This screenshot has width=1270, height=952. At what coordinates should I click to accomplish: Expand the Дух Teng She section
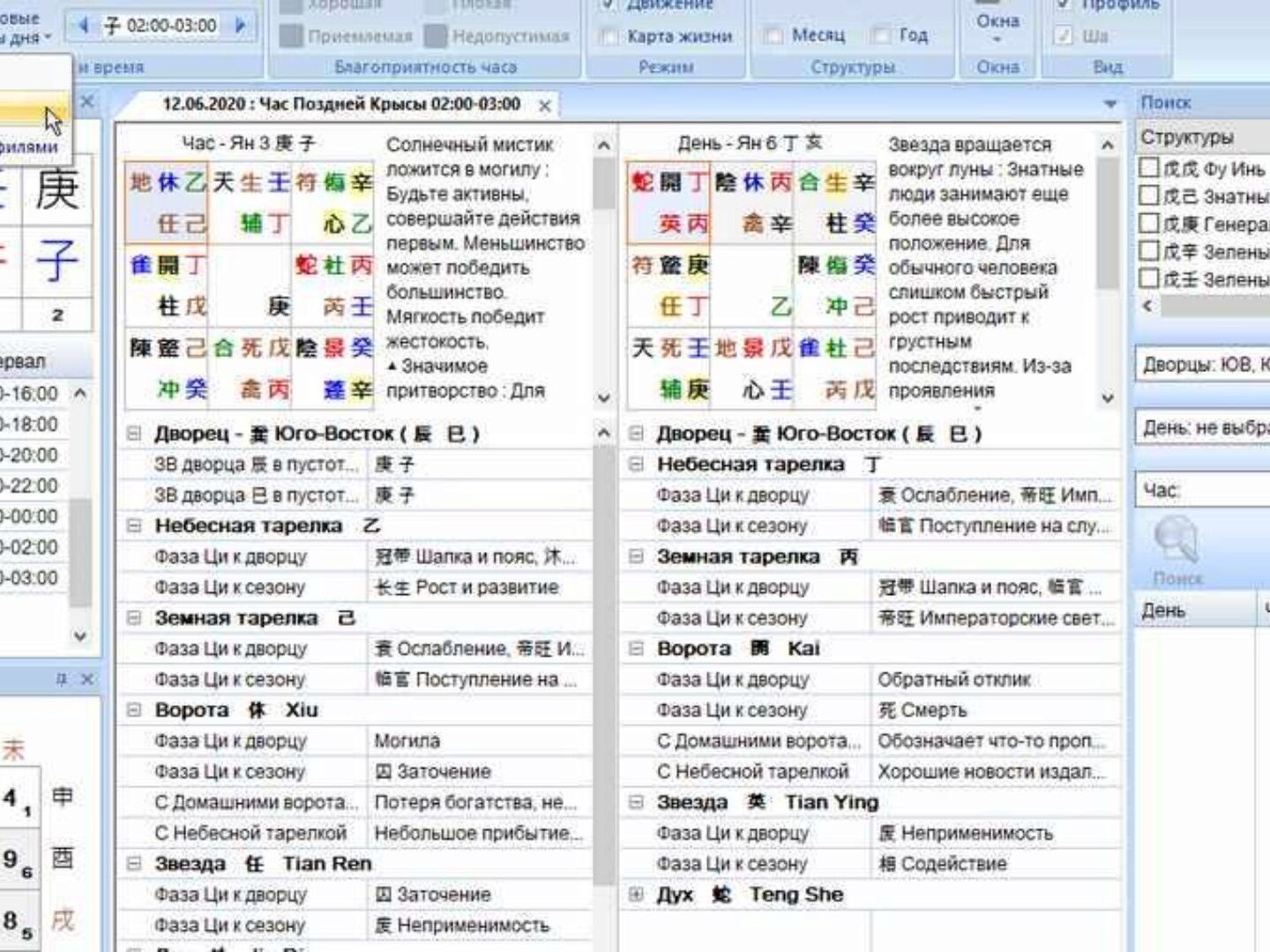click(636, 895)
